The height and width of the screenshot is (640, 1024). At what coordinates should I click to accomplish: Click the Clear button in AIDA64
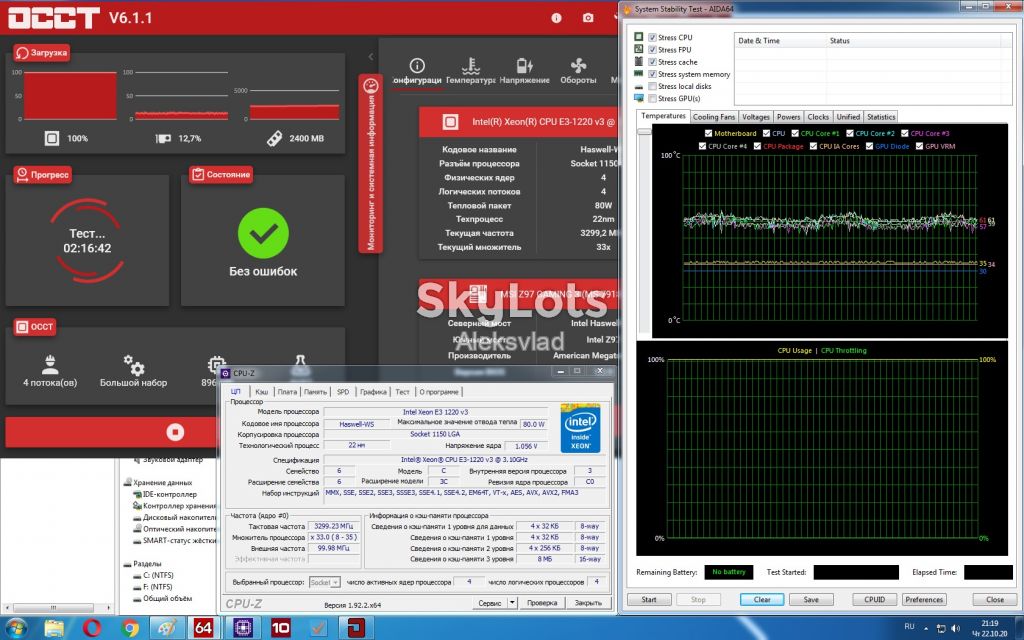click(x=762, y=600)
